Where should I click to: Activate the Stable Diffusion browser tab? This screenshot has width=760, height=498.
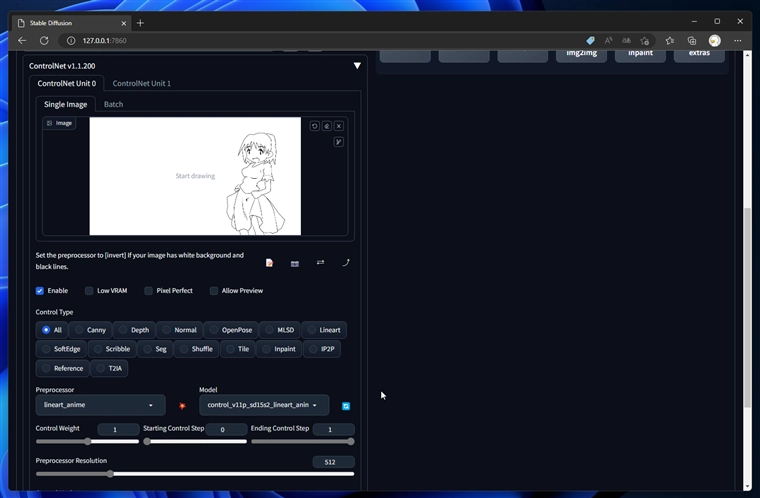pyautogui.click(x=72, y=23)
